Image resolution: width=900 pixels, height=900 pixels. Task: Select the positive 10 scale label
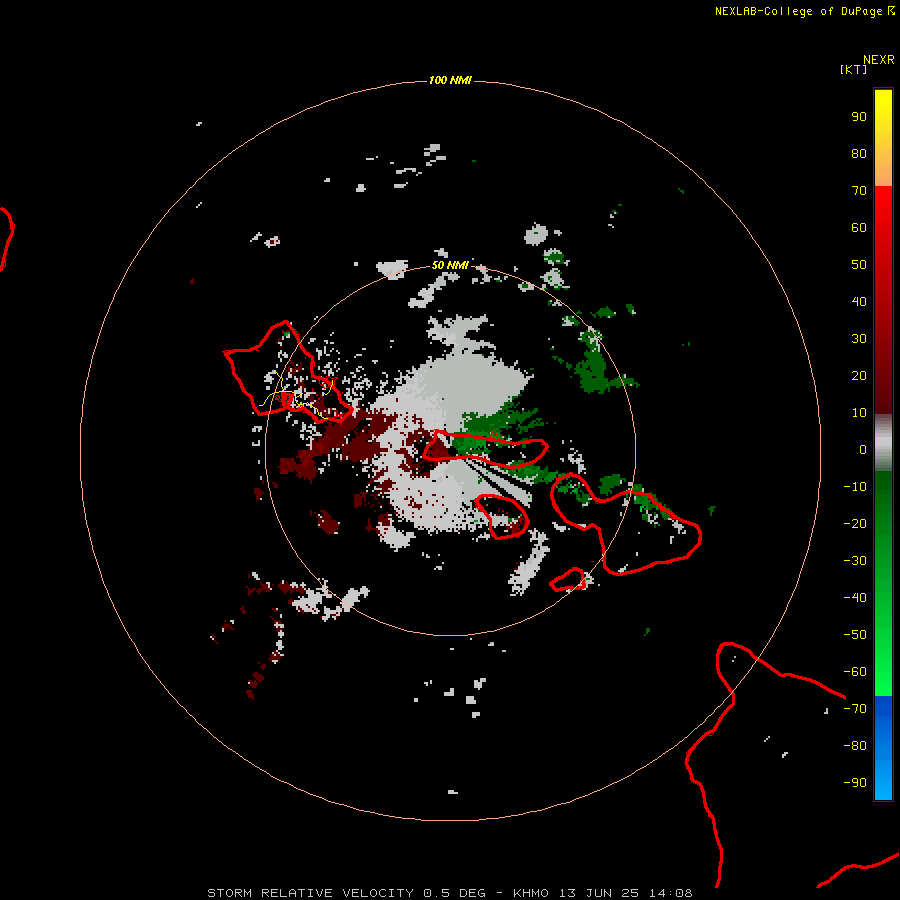click(859, 413)
